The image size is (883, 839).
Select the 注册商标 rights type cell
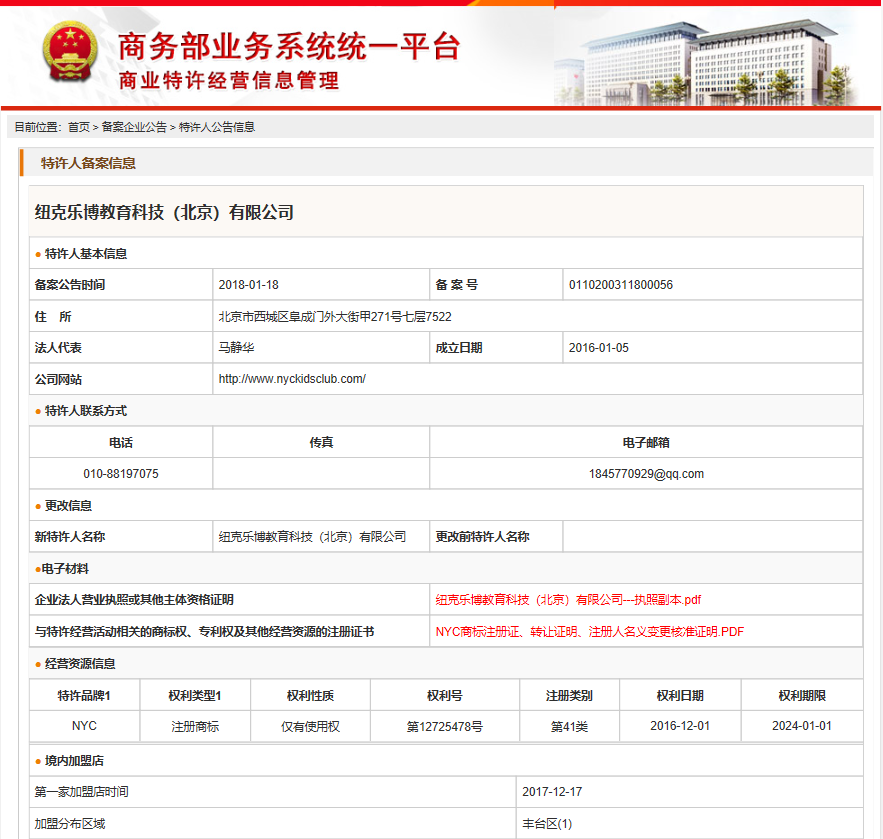195,726
